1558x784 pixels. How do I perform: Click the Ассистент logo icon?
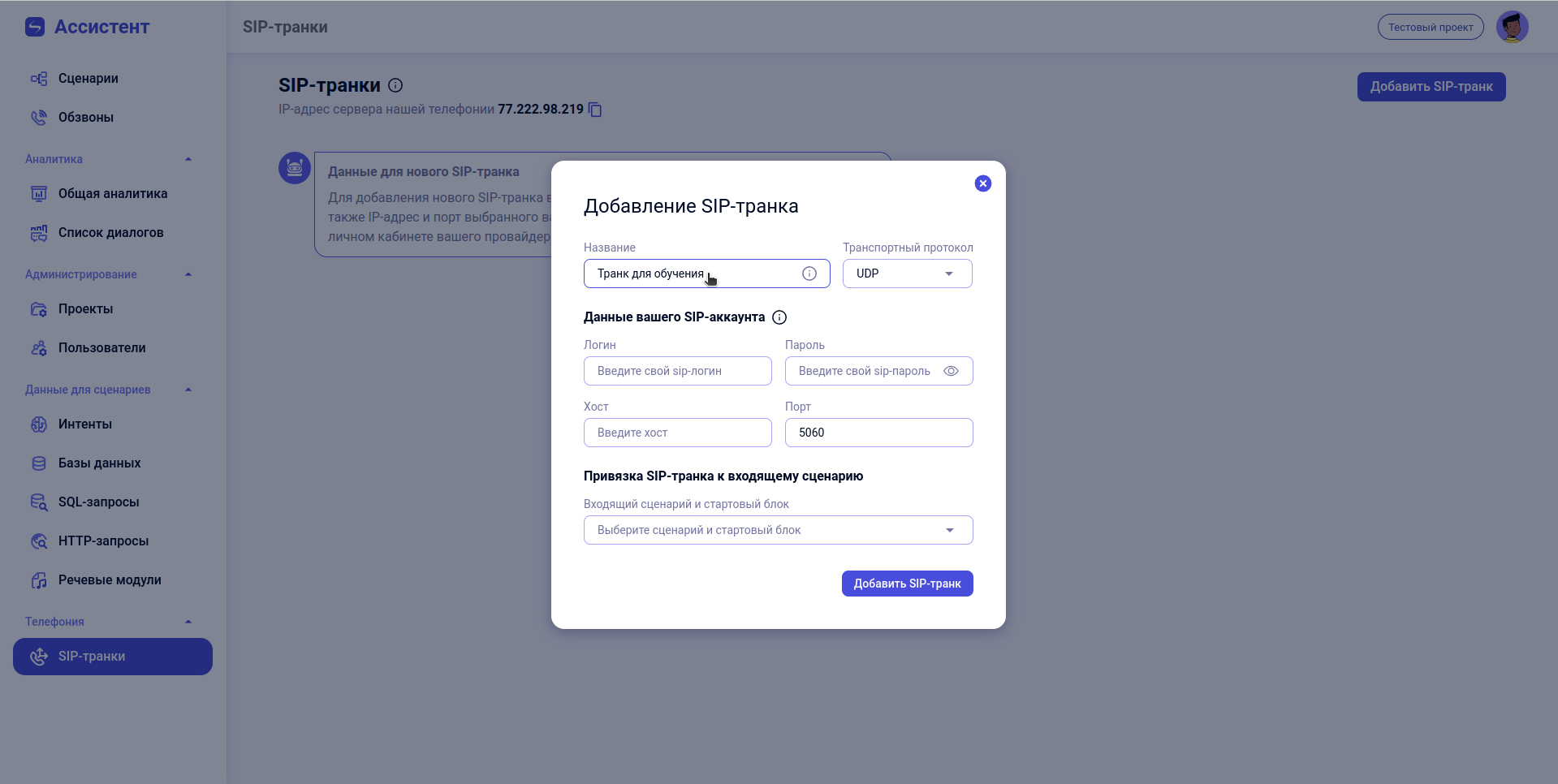coord(35,27)
